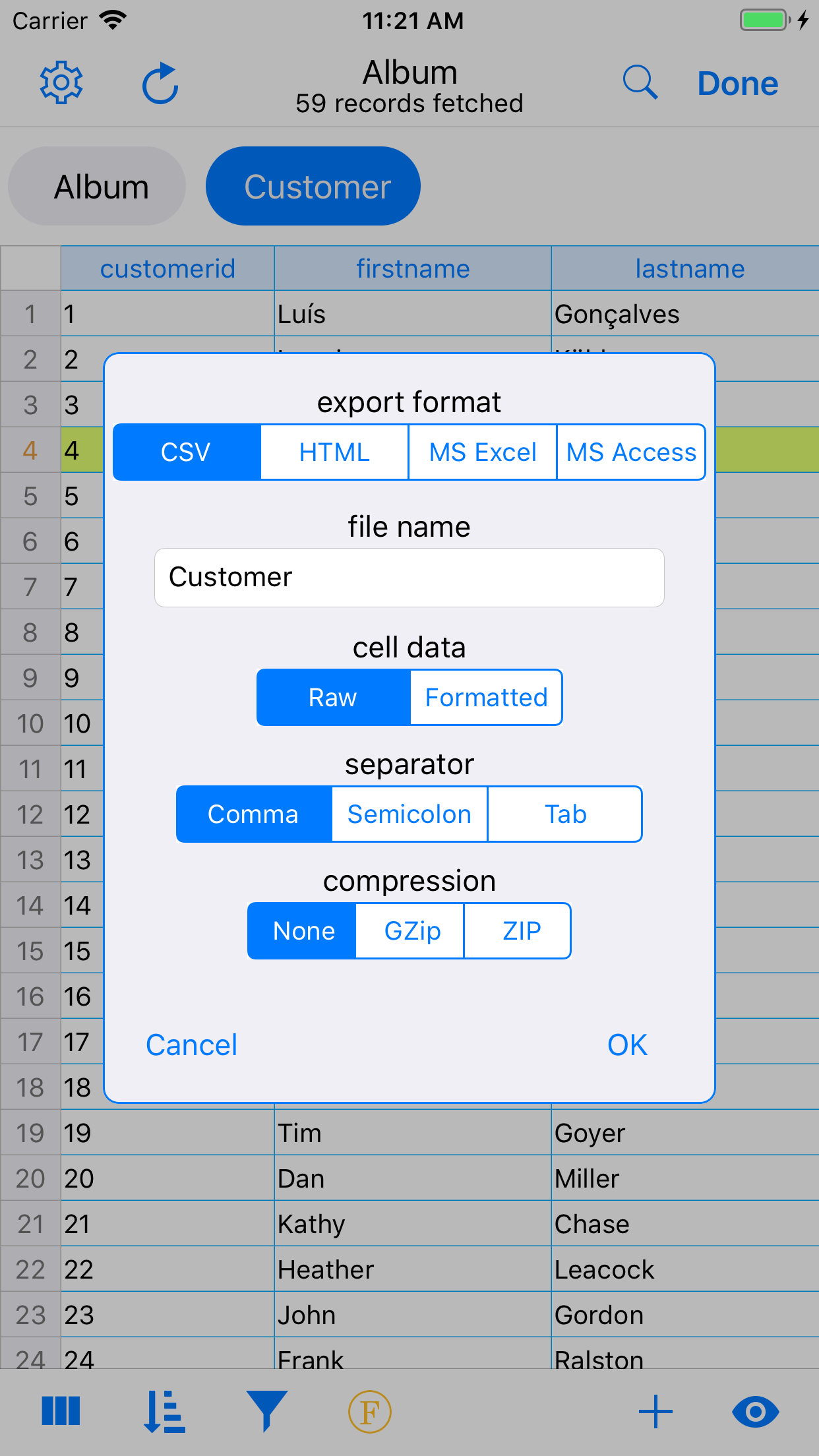Refresh the fetched records
Viewport: 819px width, 1456px height.
[x=160, y=82]
